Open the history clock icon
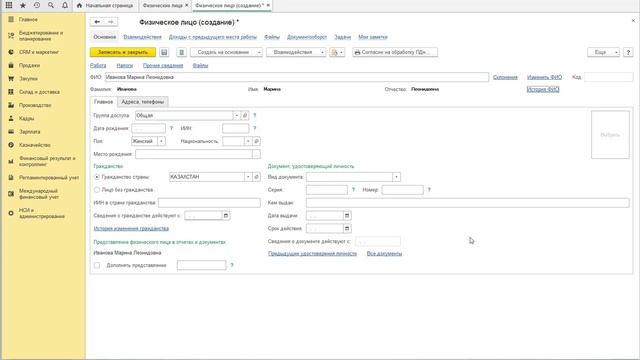This screenshot has height=360, width=640. [37, 5]
